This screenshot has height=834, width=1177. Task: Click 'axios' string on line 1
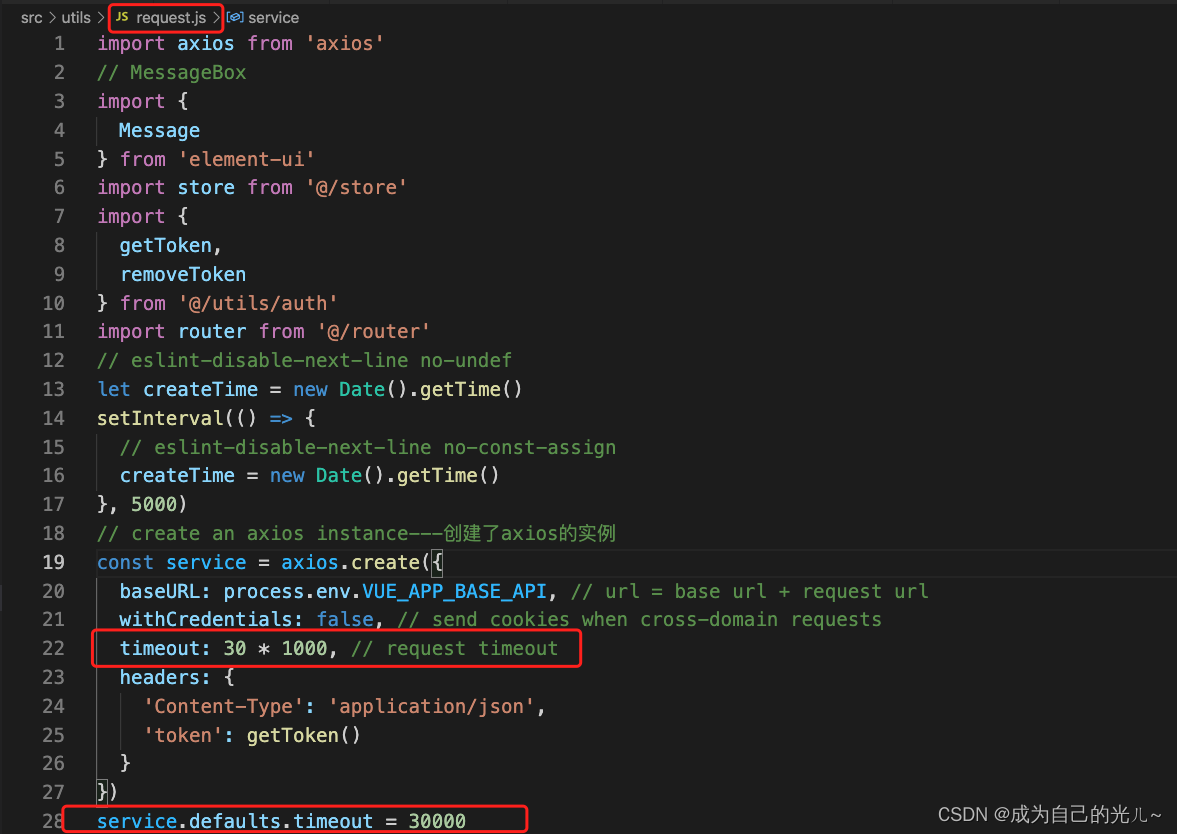pos(345,44)
